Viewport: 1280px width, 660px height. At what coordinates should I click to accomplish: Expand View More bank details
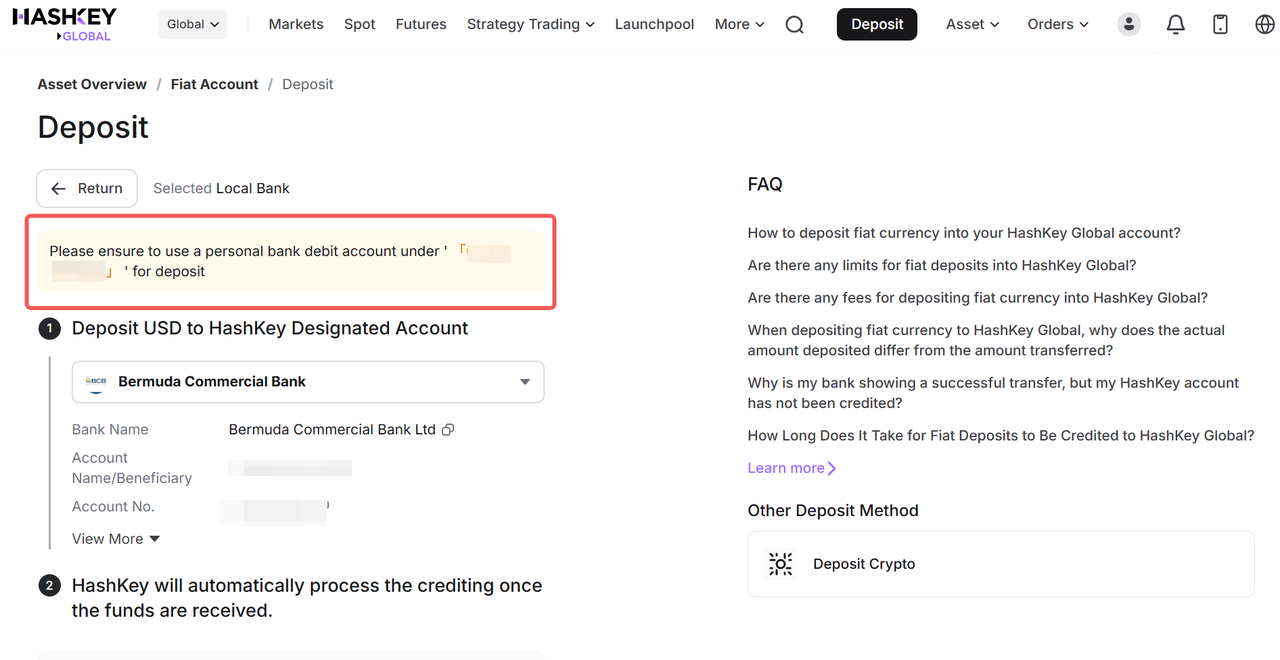click(116, 539)
